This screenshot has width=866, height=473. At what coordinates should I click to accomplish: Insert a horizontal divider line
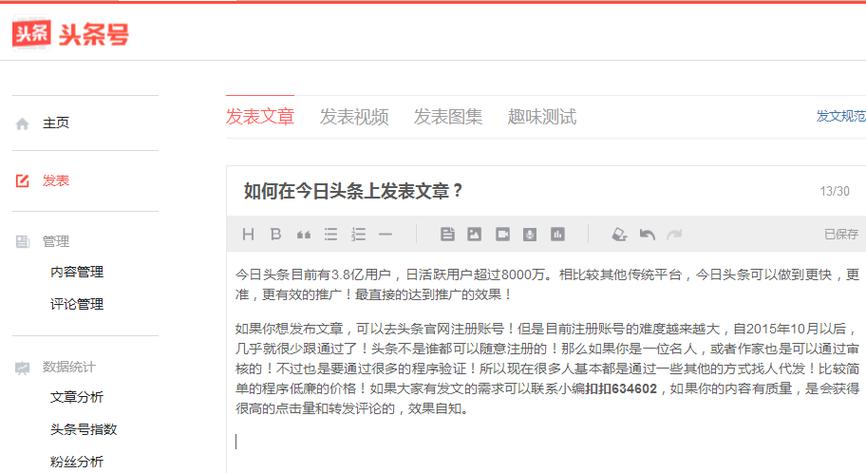[x=386, y=234]
